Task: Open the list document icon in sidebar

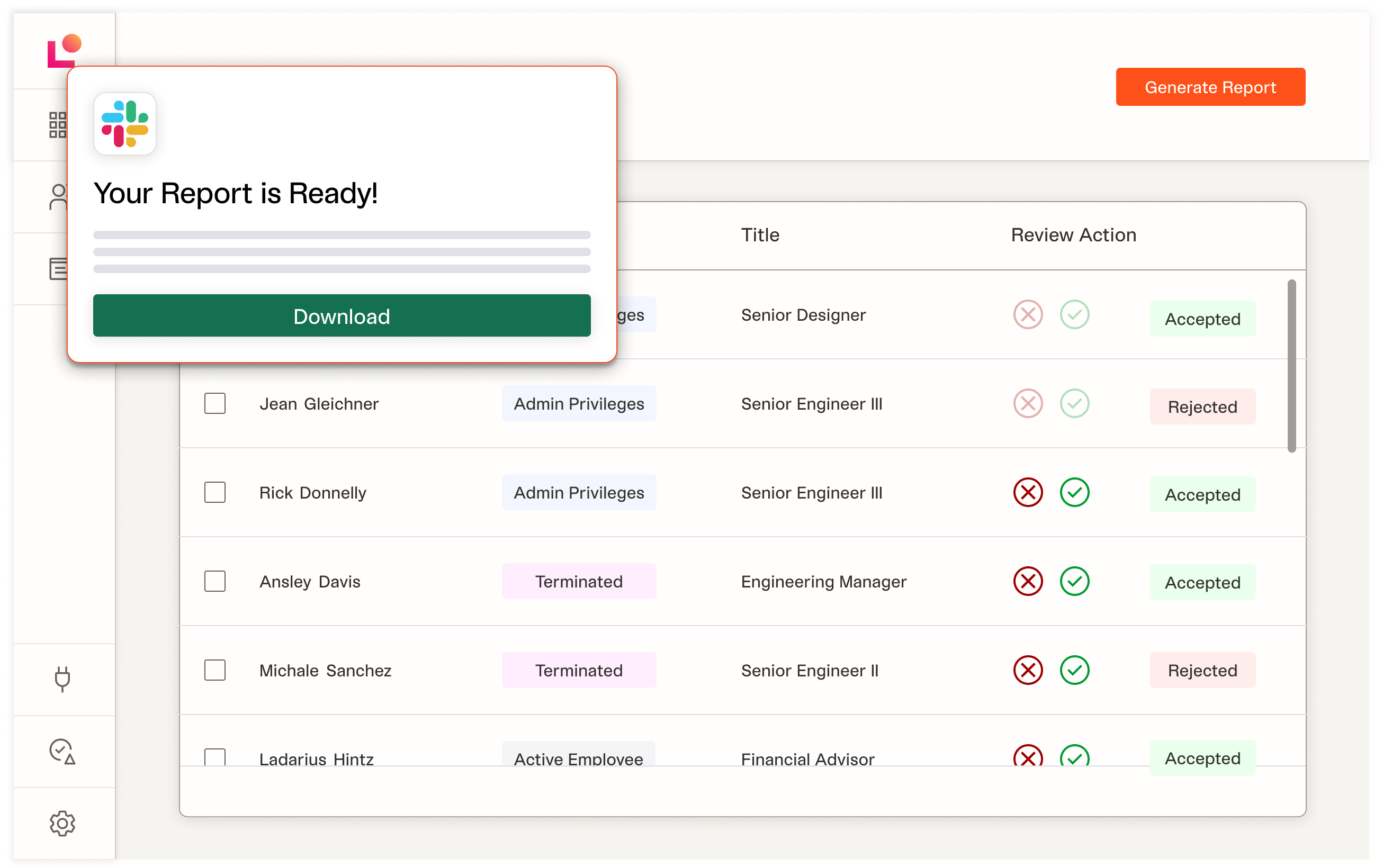Action: 58,269
